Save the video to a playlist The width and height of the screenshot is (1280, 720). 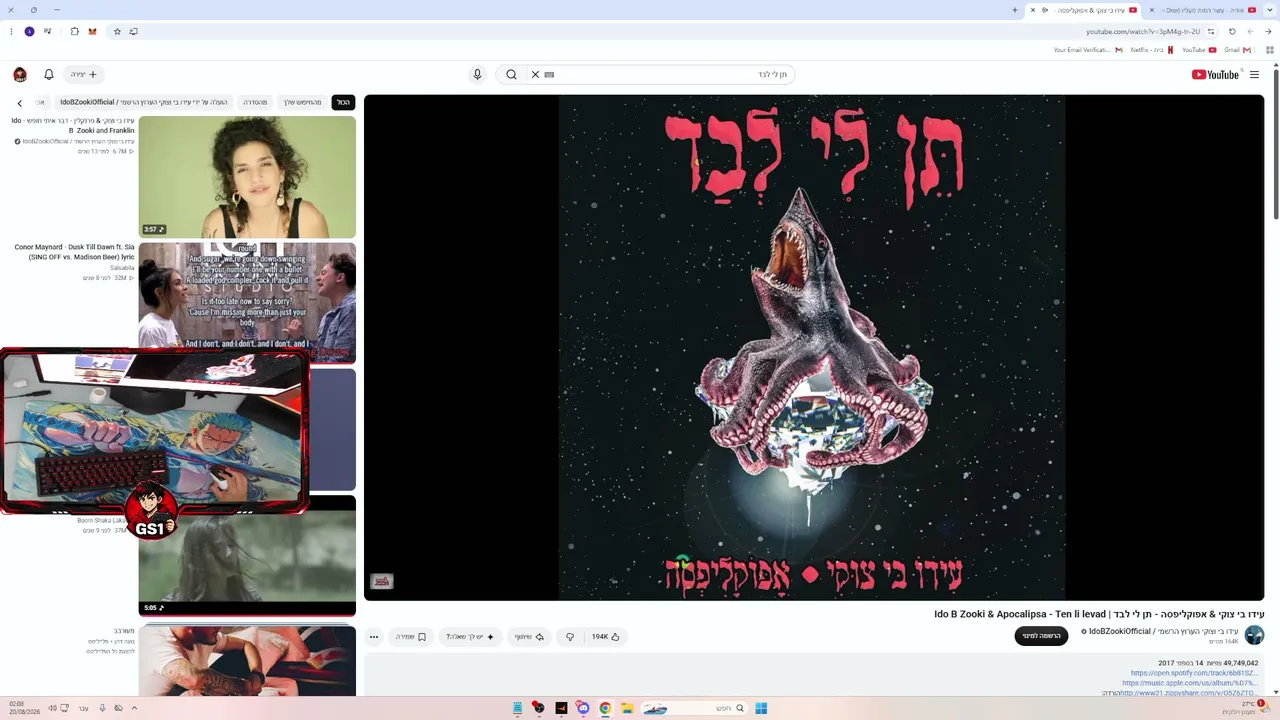click(411, 636)
